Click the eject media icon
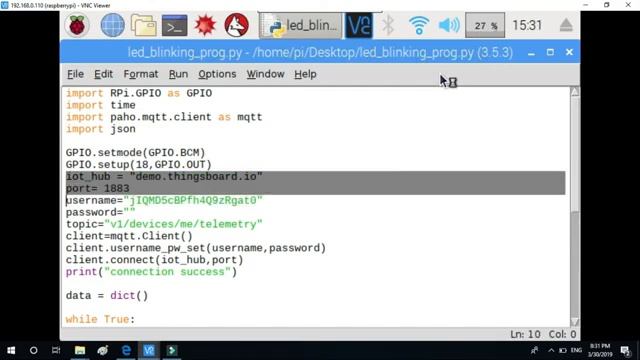640x360 pixels. 566,25
